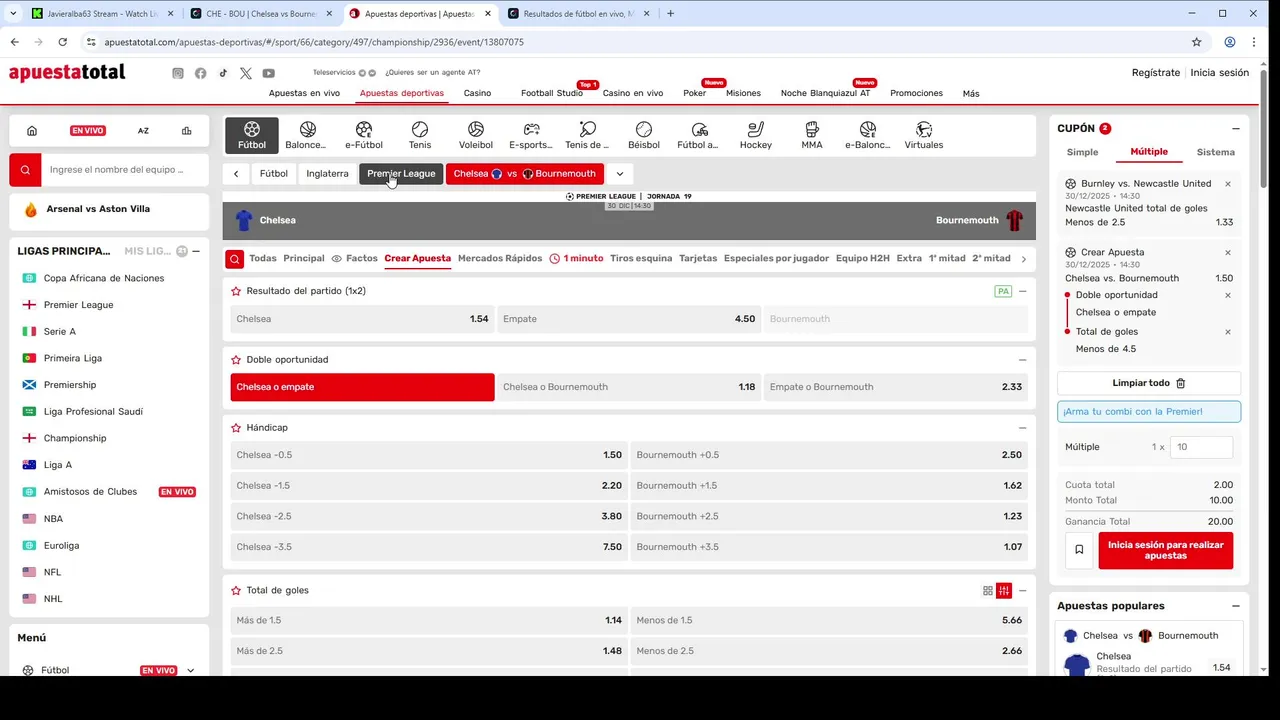Viewport: 1280px width, 720px height.
Task: Select the Baloncesto sport icon
Action: 307,135
